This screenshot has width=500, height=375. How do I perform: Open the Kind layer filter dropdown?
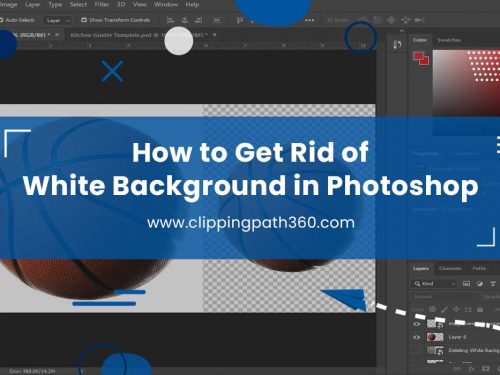(434, 284)
